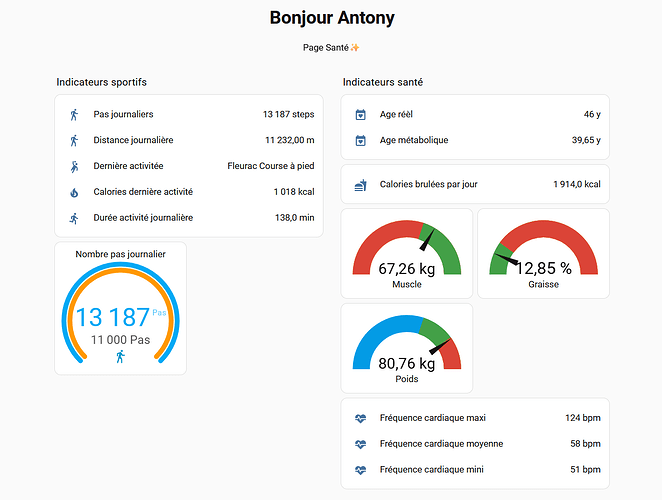Click the 124 bpm max heart rate value

tap(583, 418)
